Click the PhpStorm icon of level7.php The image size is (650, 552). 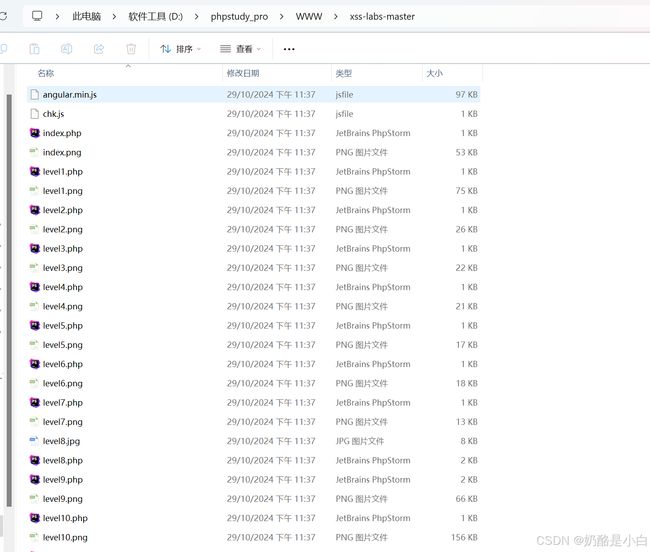35,403
